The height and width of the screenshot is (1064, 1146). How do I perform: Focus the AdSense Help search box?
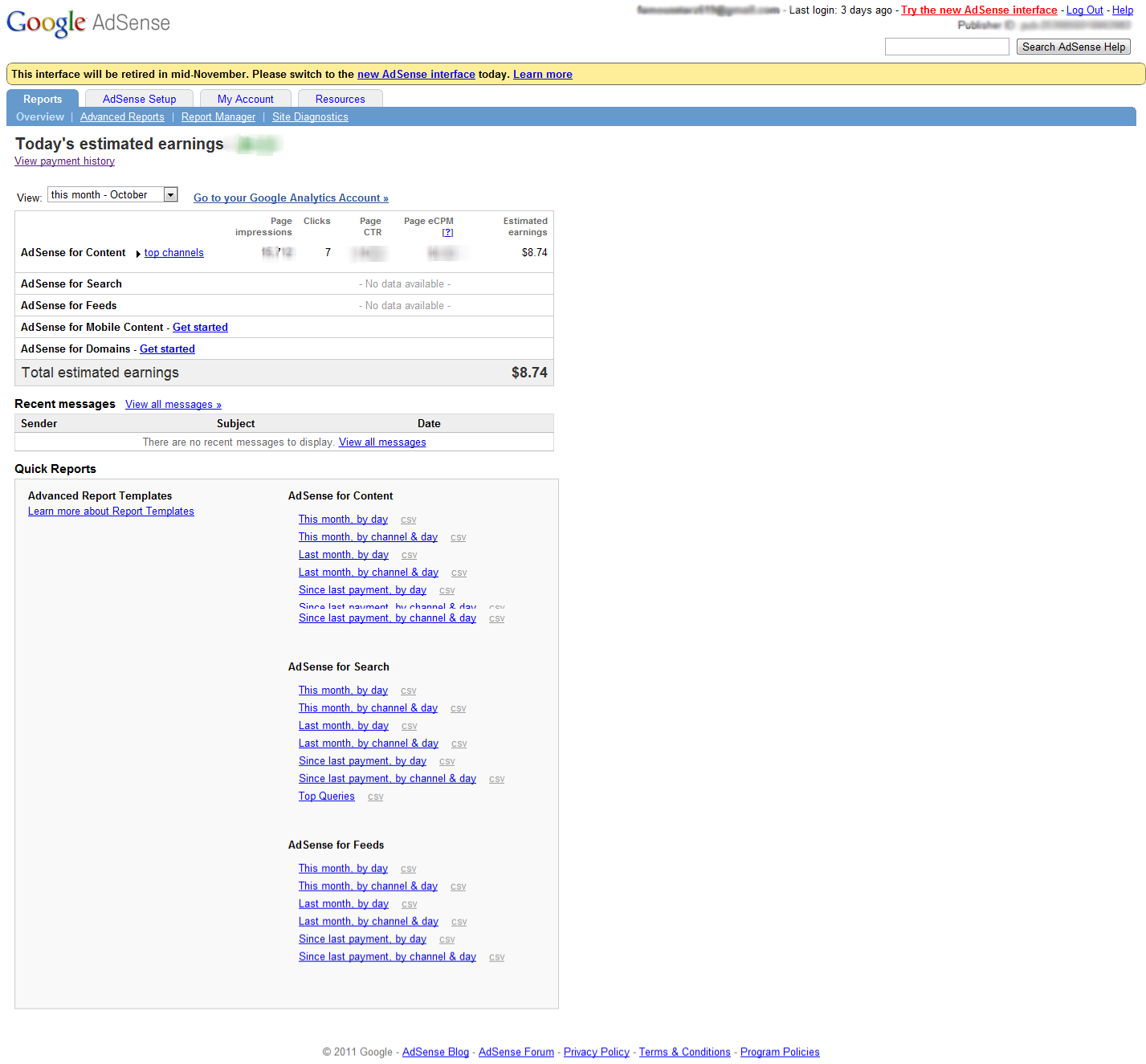947,47
